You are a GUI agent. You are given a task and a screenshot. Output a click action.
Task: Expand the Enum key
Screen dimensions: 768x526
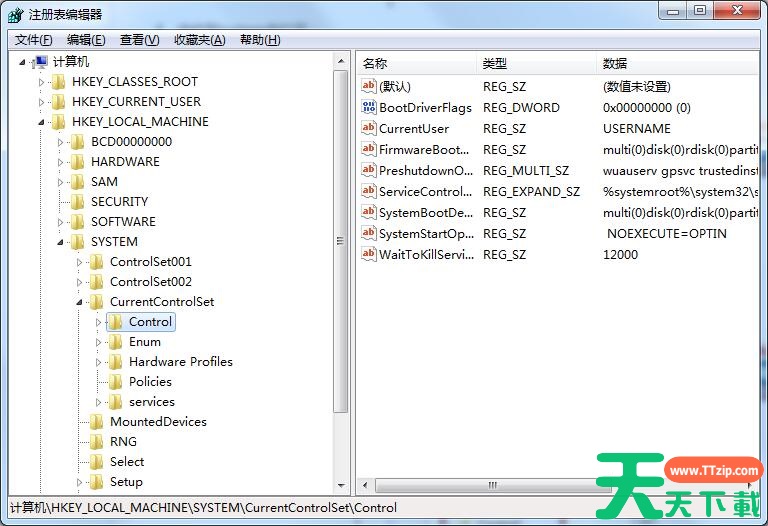point(98,342)
